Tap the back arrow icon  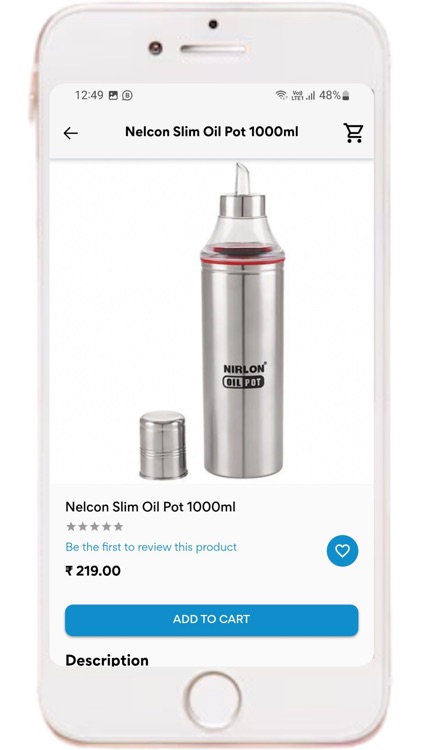(70, 133)
